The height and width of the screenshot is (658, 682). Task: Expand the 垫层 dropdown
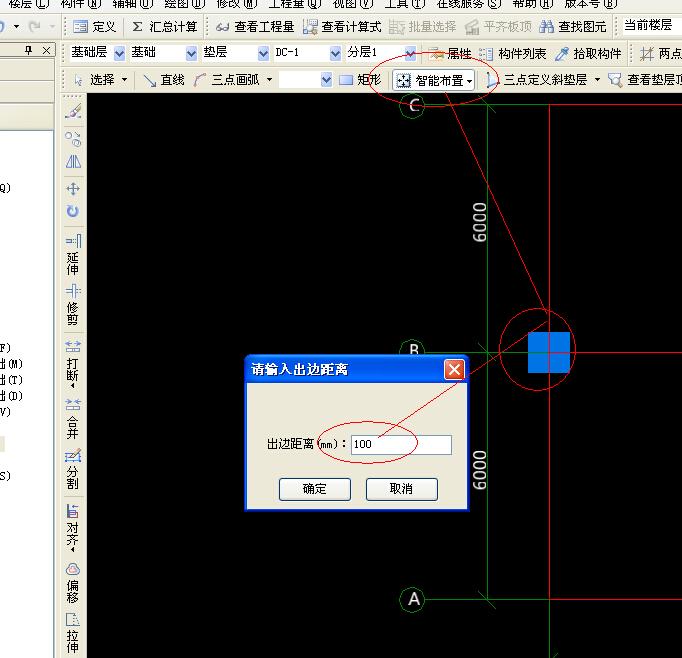(263, 54)
